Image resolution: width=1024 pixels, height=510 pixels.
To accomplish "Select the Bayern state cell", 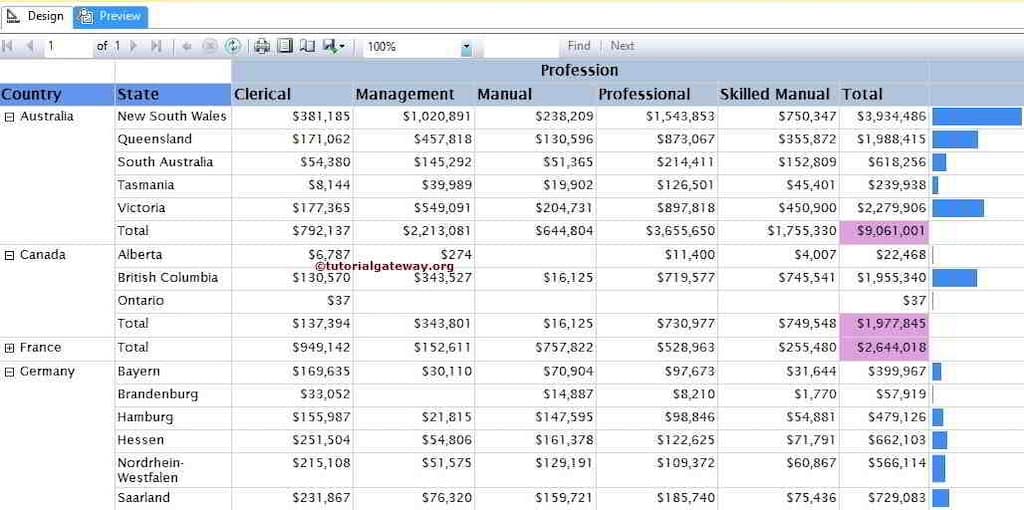I will coord(173,372).
